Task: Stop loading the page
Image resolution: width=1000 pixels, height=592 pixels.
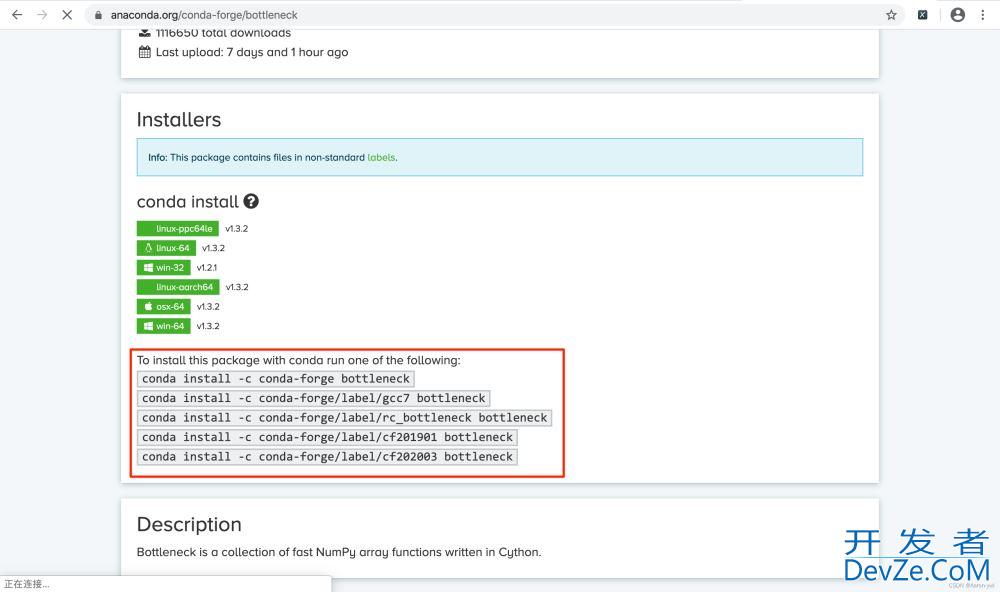Action: point(67,15)
